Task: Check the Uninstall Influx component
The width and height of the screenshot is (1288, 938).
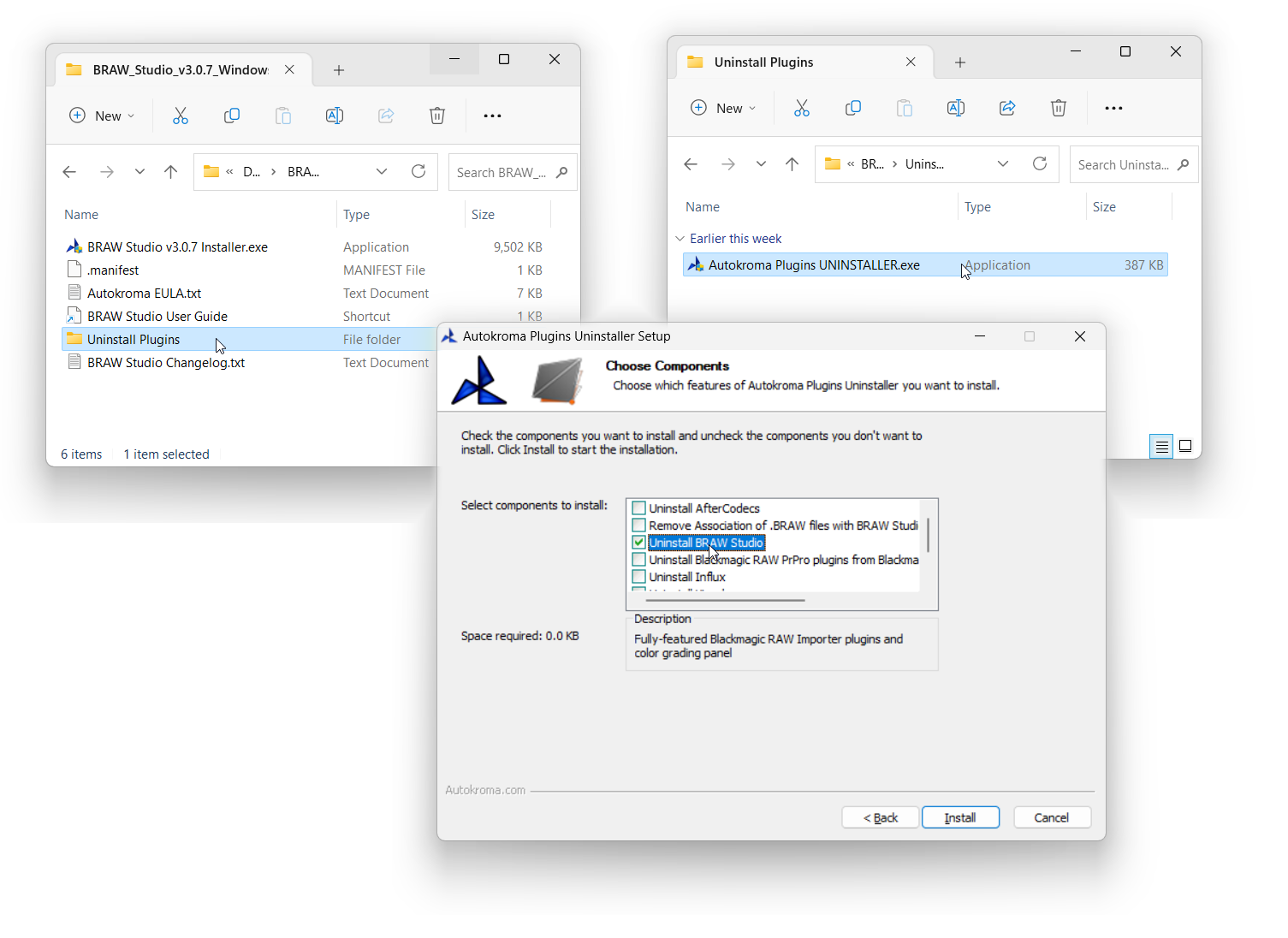Action: pos(638,577)
